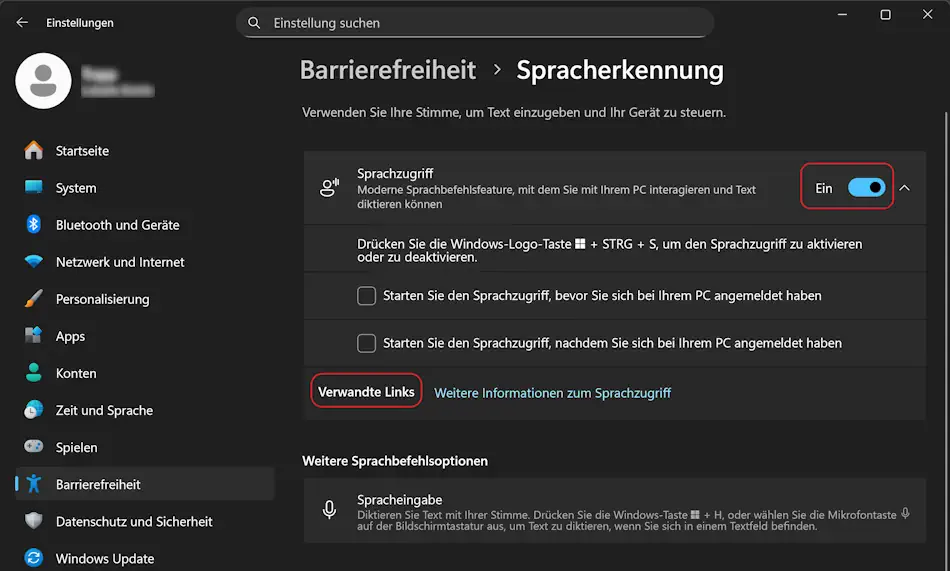This screenshot has width=950, height=571.
Task: Click into the Einstellung suchen field
Action: coord(475,23)
